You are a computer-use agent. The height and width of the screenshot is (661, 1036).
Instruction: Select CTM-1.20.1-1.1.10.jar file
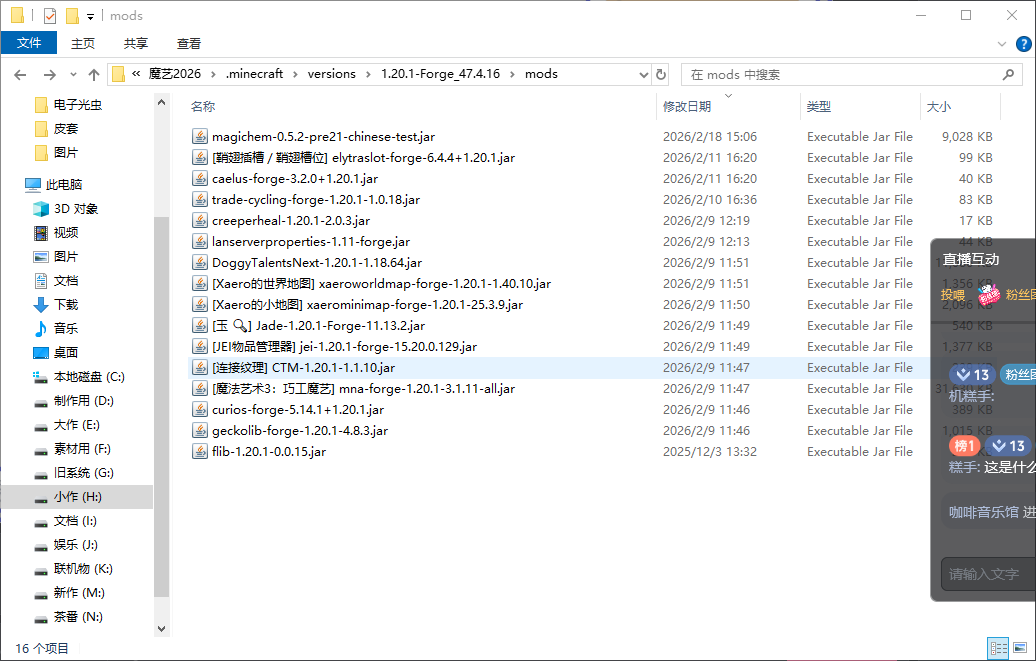(303, 368)
